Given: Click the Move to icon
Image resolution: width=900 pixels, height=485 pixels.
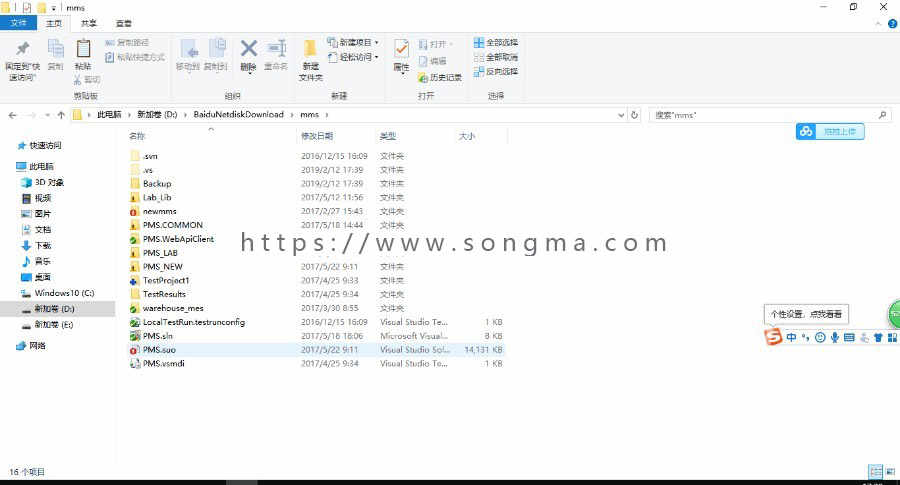Looking at the screenshot, I should 188,49.
